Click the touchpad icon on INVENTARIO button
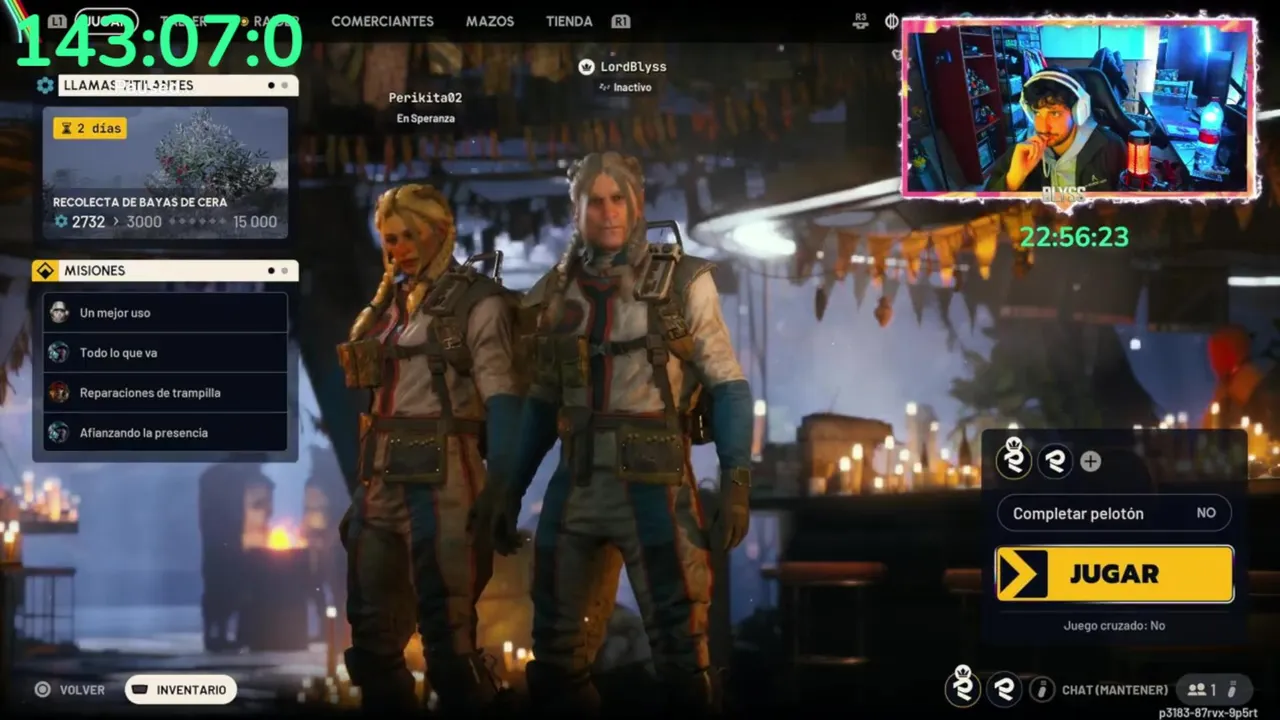Viewport: 1280px width, 720px height. (141, 690)
